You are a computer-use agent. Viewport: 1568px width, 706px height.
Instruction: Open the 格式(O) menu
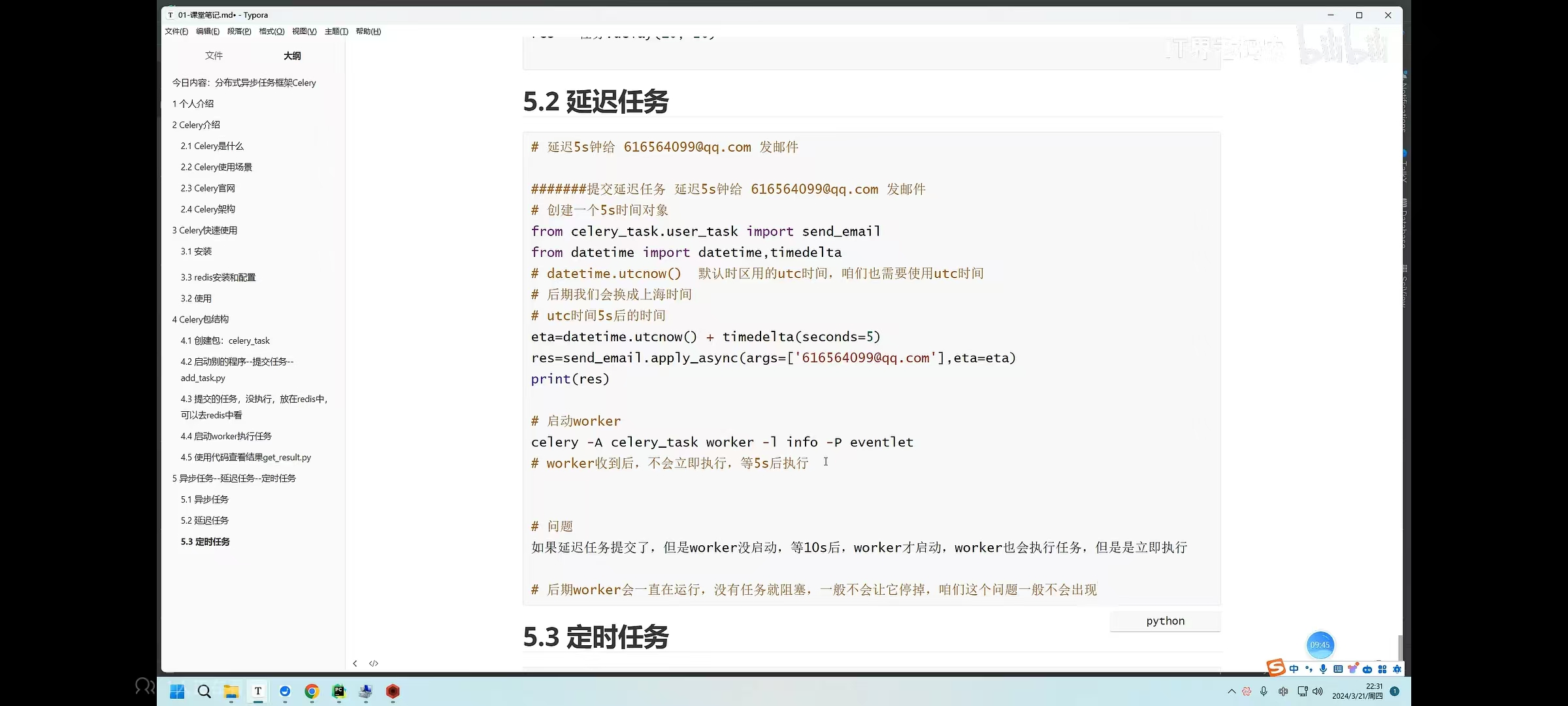(271, 31)
